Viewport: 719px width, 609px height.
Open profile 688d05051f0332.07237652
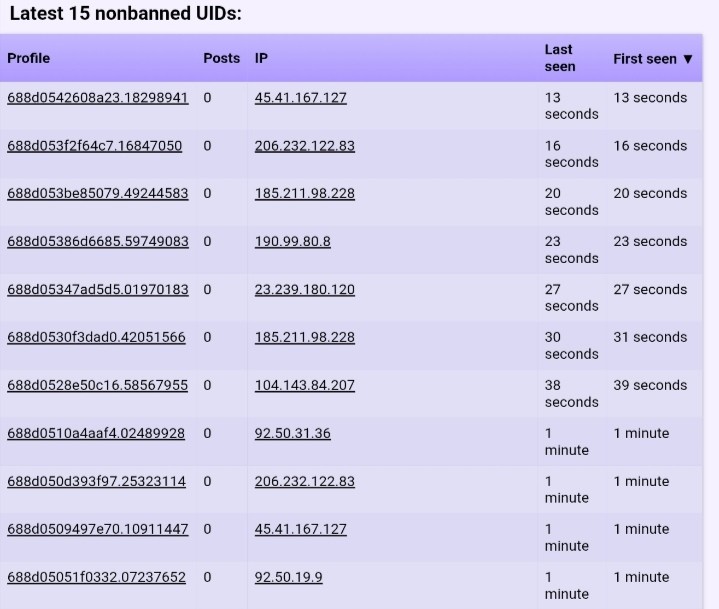tap(96, 578)
